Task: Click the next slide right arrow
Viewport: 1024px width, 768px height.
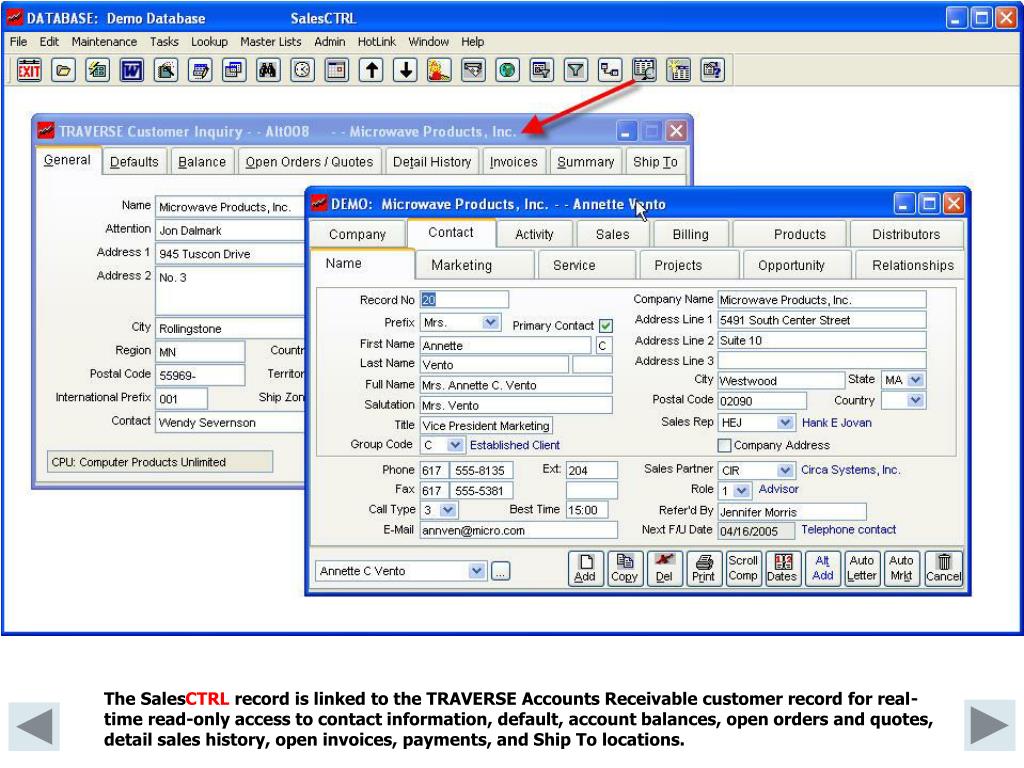Action: tap(989, 725)
